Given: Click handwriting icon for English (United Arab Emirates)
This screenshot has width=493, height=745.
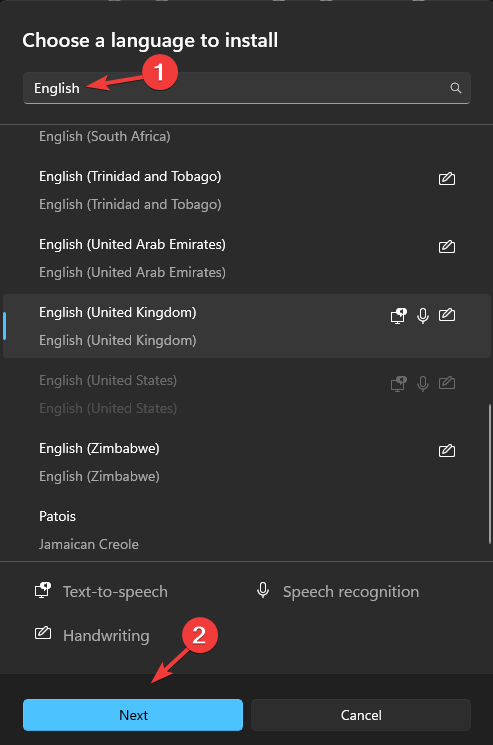Looking at the screenshot, I should pos(446,247).
